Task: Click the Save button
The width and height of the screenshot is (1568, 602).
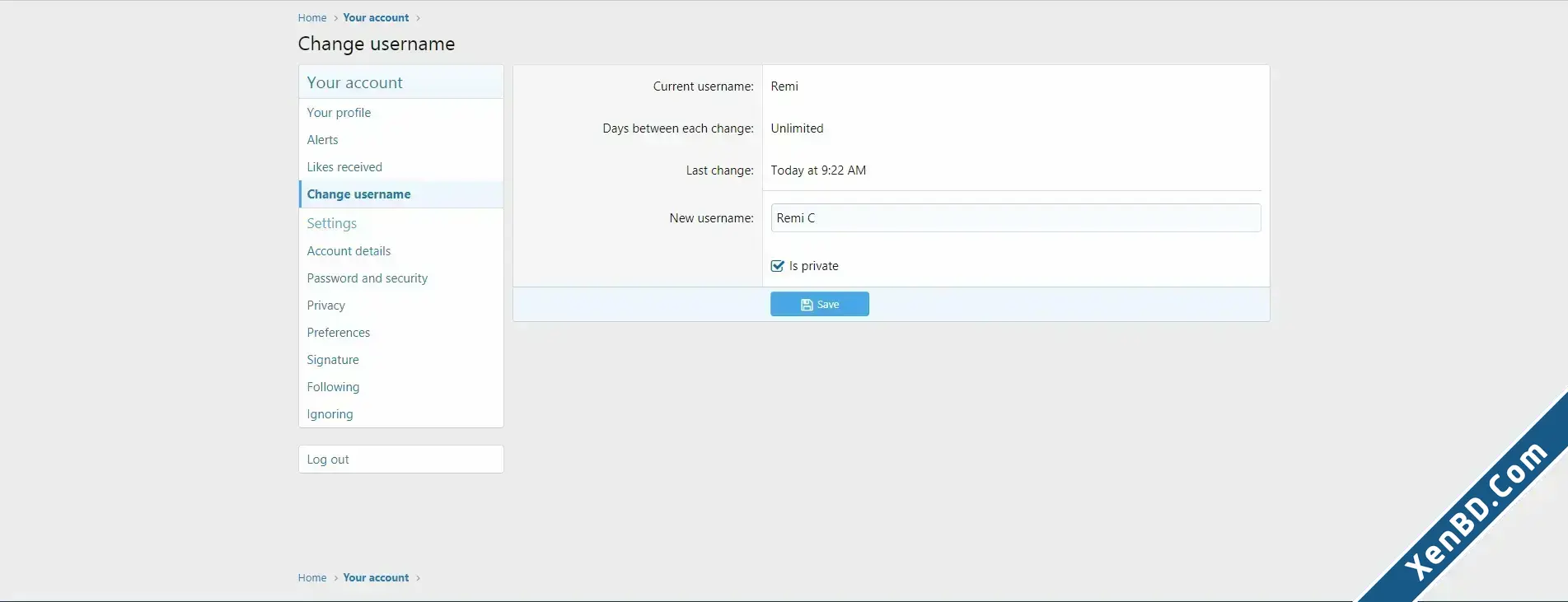Action: point(819,304)
